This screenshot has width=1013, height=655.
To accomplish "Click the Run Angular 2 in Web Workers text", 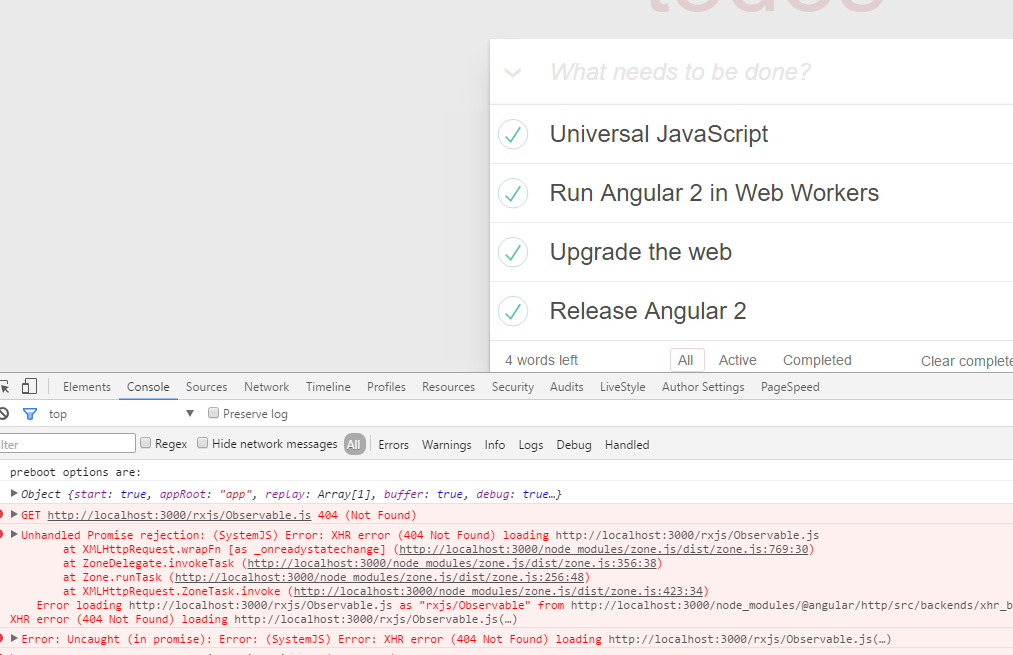I will point(714,193).
